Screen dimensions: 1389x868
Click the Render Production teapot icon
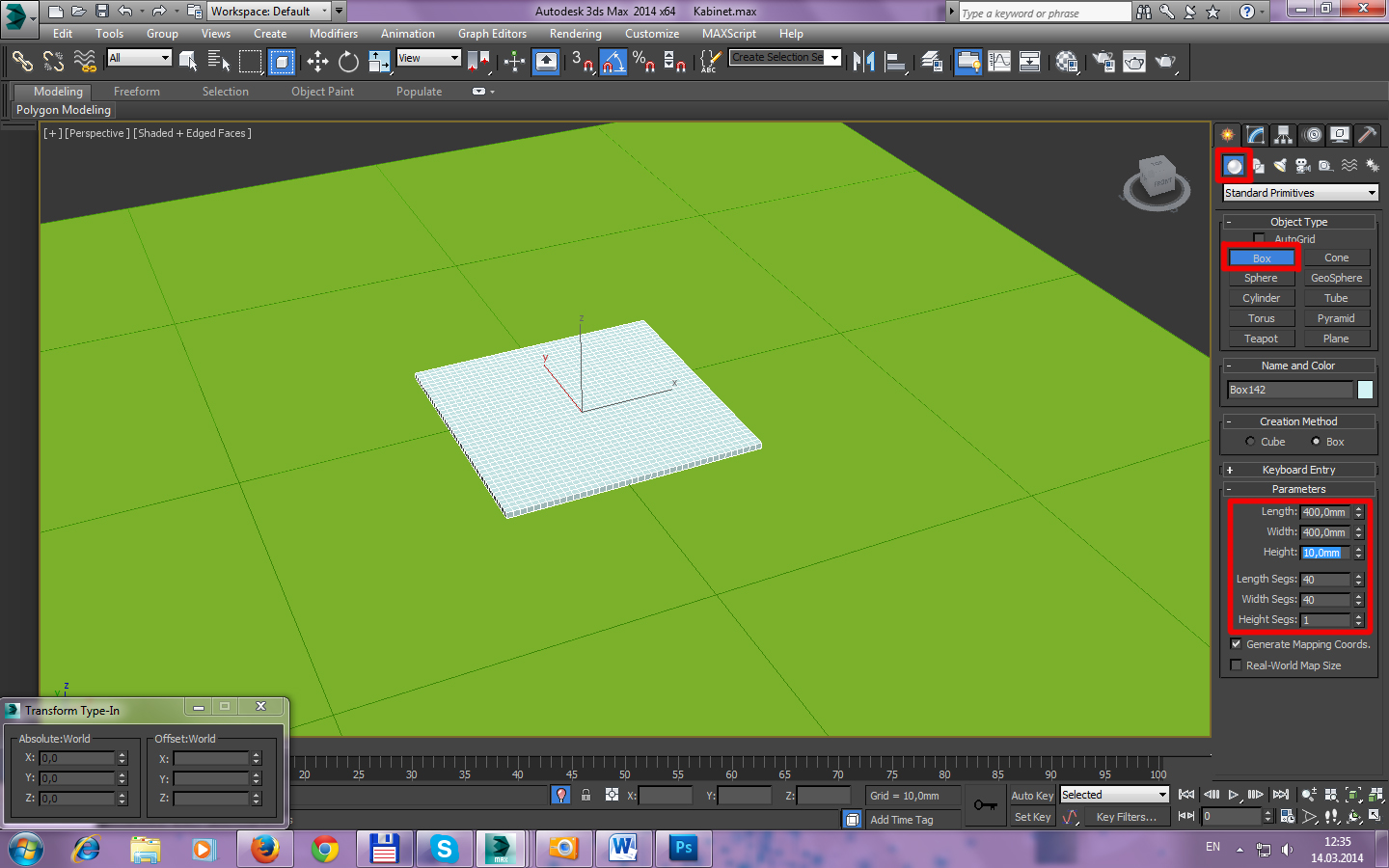[x=1166, y=62]
